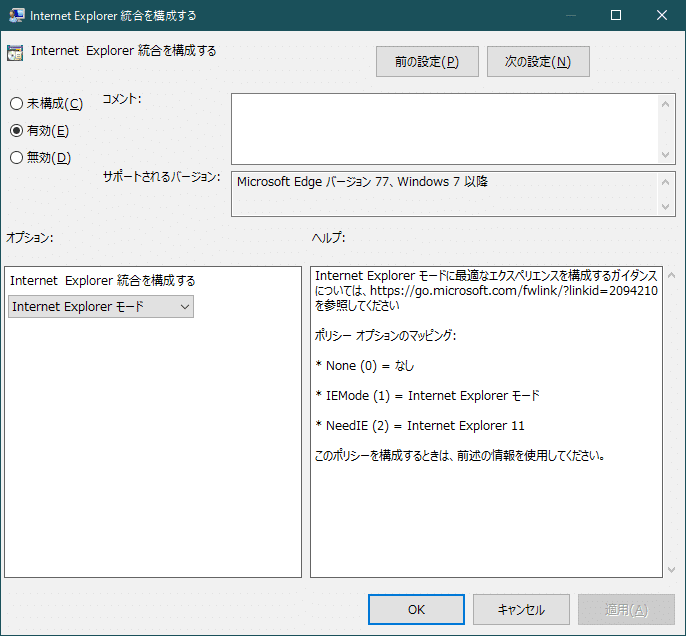Click the 前の設定(P) button
The image size is (686, 636).
pos(427,62)
